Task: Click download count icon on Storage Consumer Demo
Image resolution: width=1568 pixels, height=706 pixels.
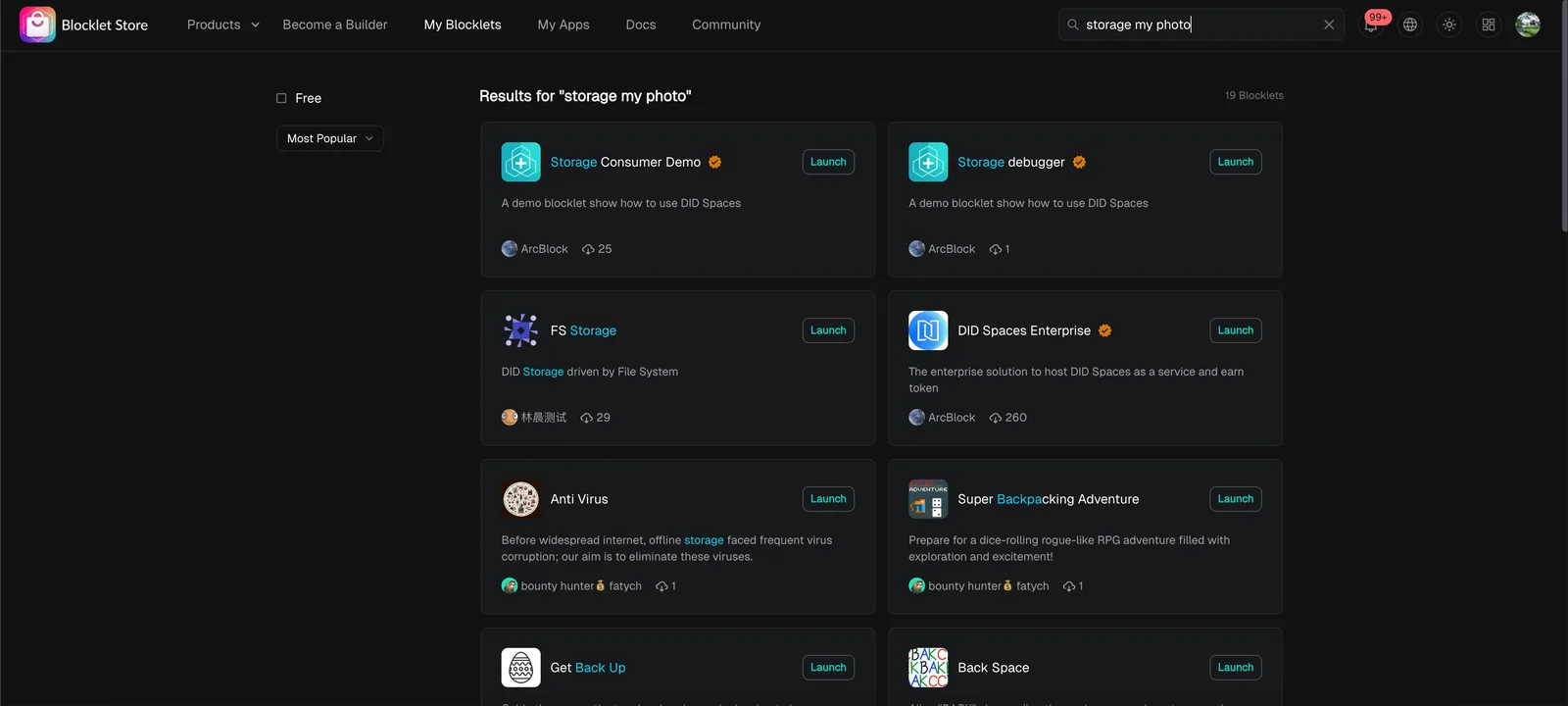Action: [x=588, y=249]
